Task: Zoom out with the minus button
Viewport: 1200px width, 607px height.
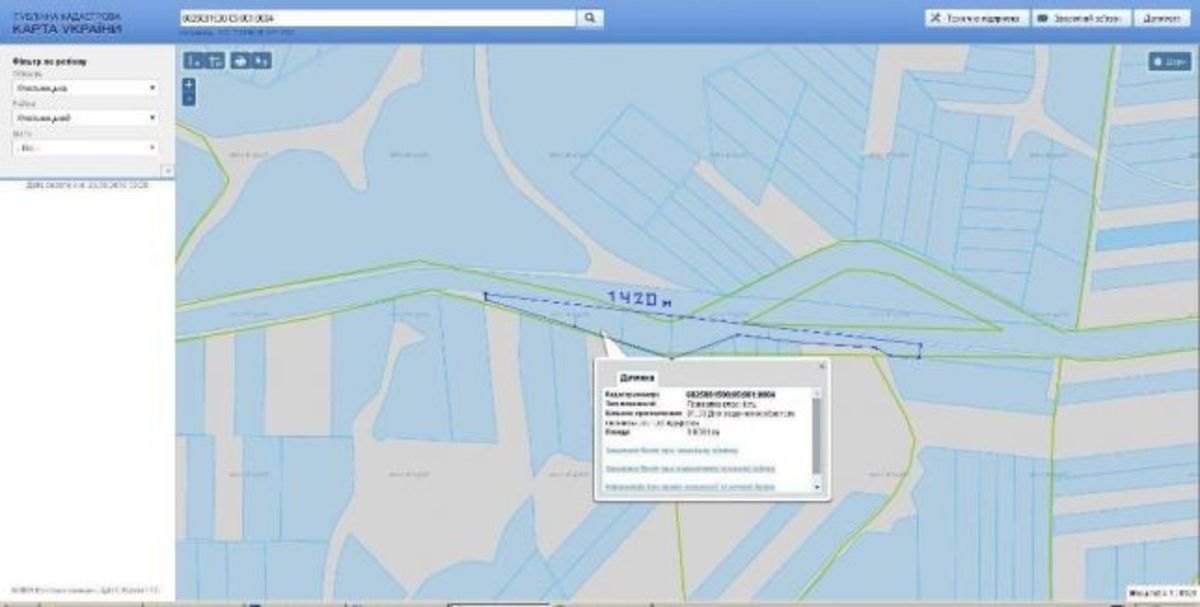Action: pos(189,99)
